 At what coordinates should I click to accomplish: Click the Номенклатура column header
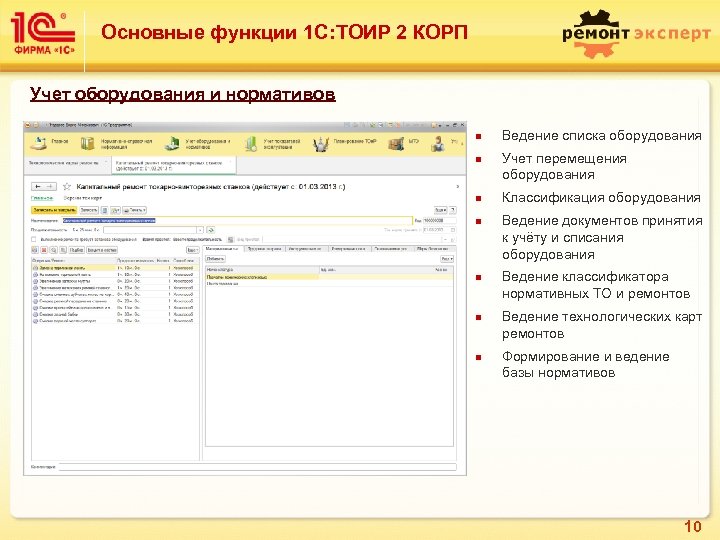pyautogui.click(x=262, y=270)
